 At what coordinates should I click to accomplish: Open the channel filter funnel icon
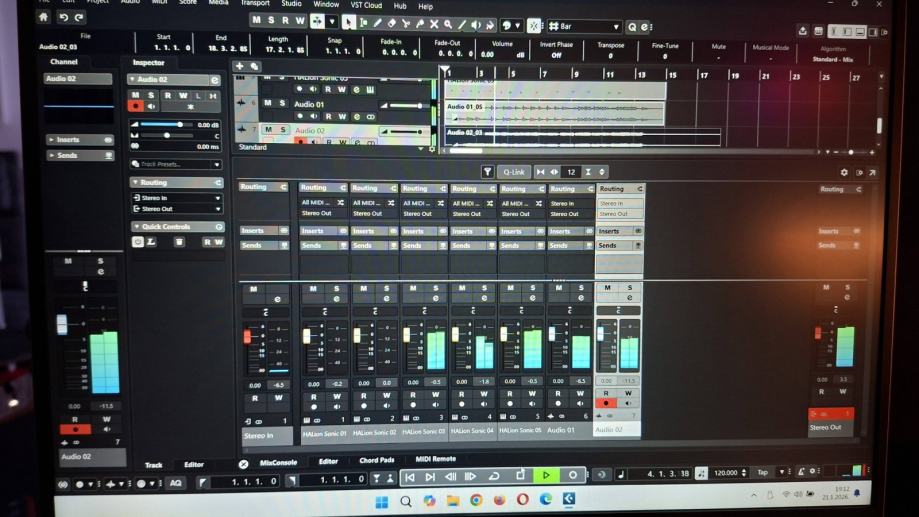coord(487,172)
